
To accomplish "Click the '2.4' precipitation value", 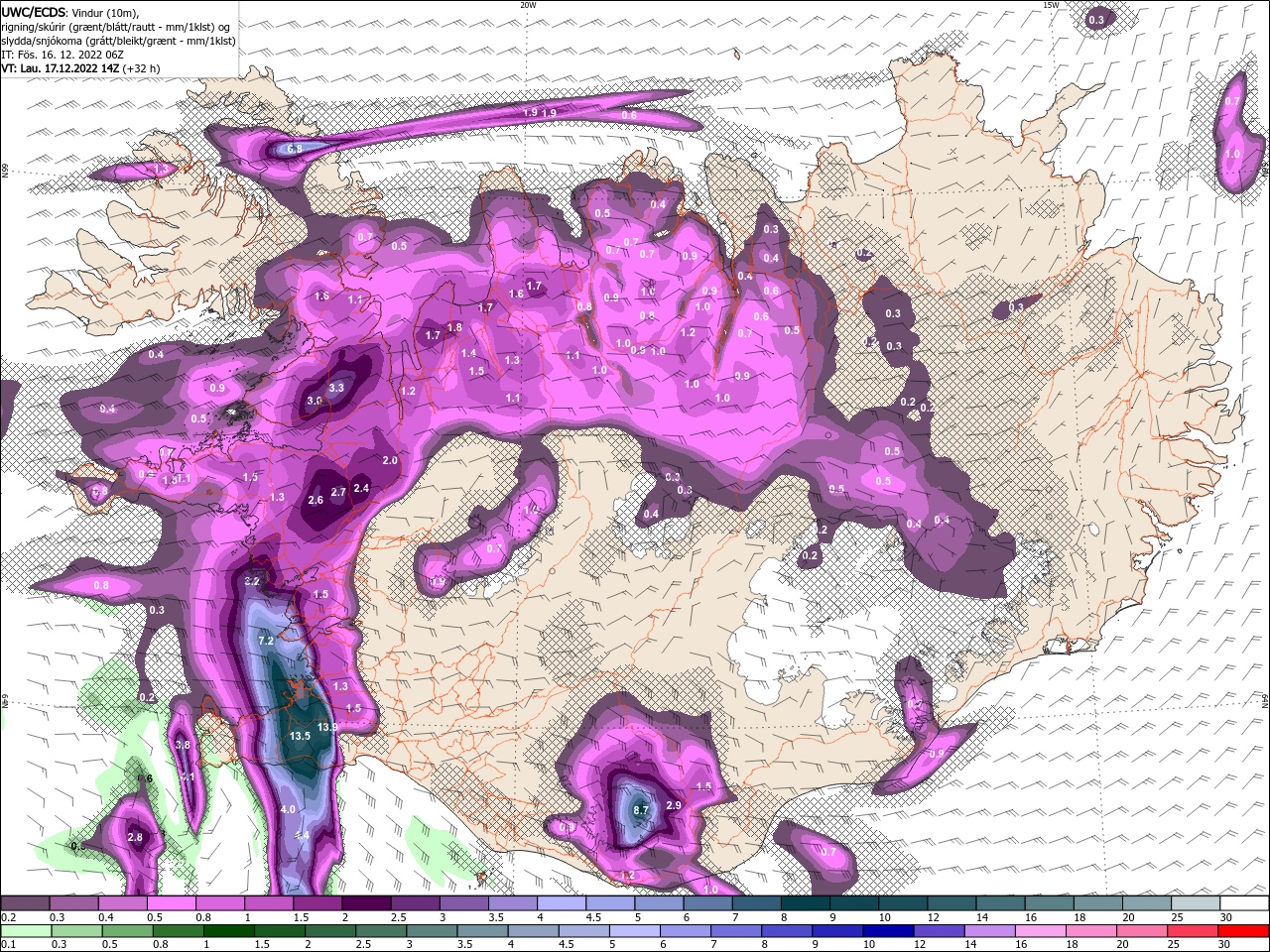I will click(x=361, y=488).
